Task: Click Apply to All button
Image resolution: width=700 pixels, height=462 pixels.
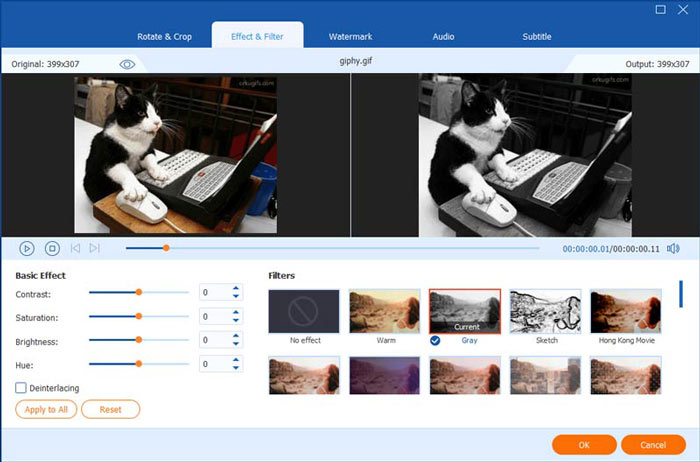Action: [46, 409]
